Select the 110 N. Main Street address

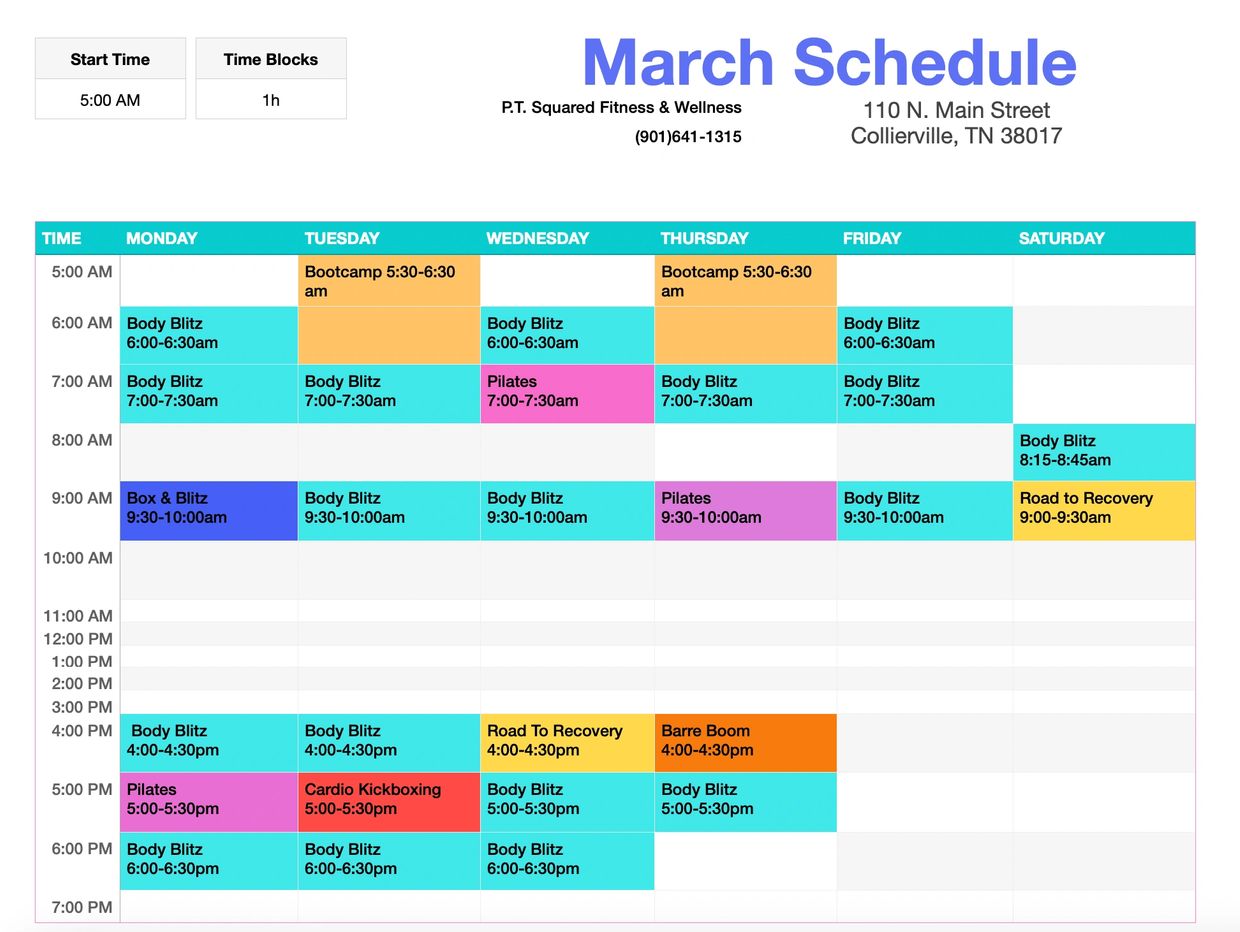(x=956, y=110)
